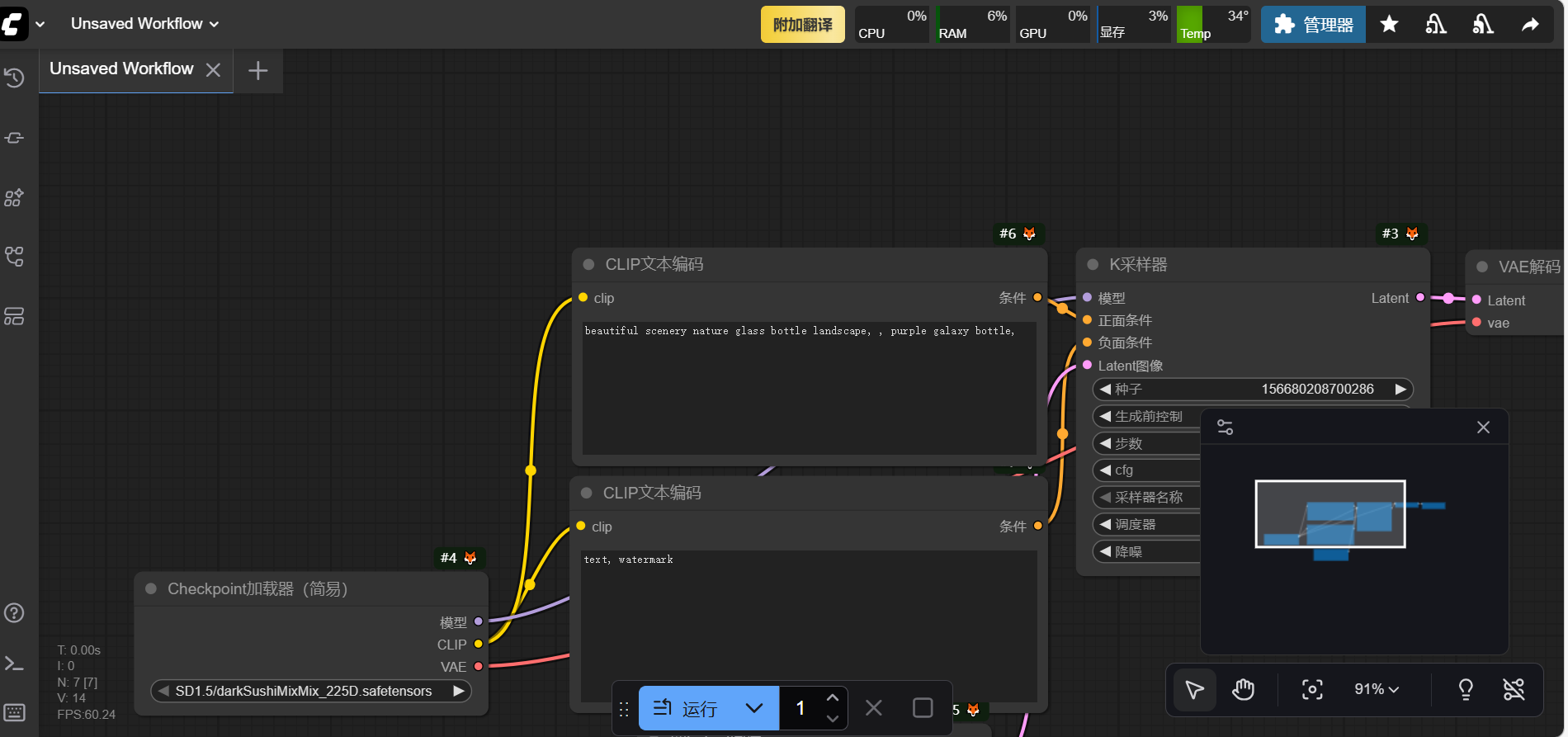This screenshot has width=1568, height=737.
Task: Open the help center question icon
Action: tap(14, 613)
